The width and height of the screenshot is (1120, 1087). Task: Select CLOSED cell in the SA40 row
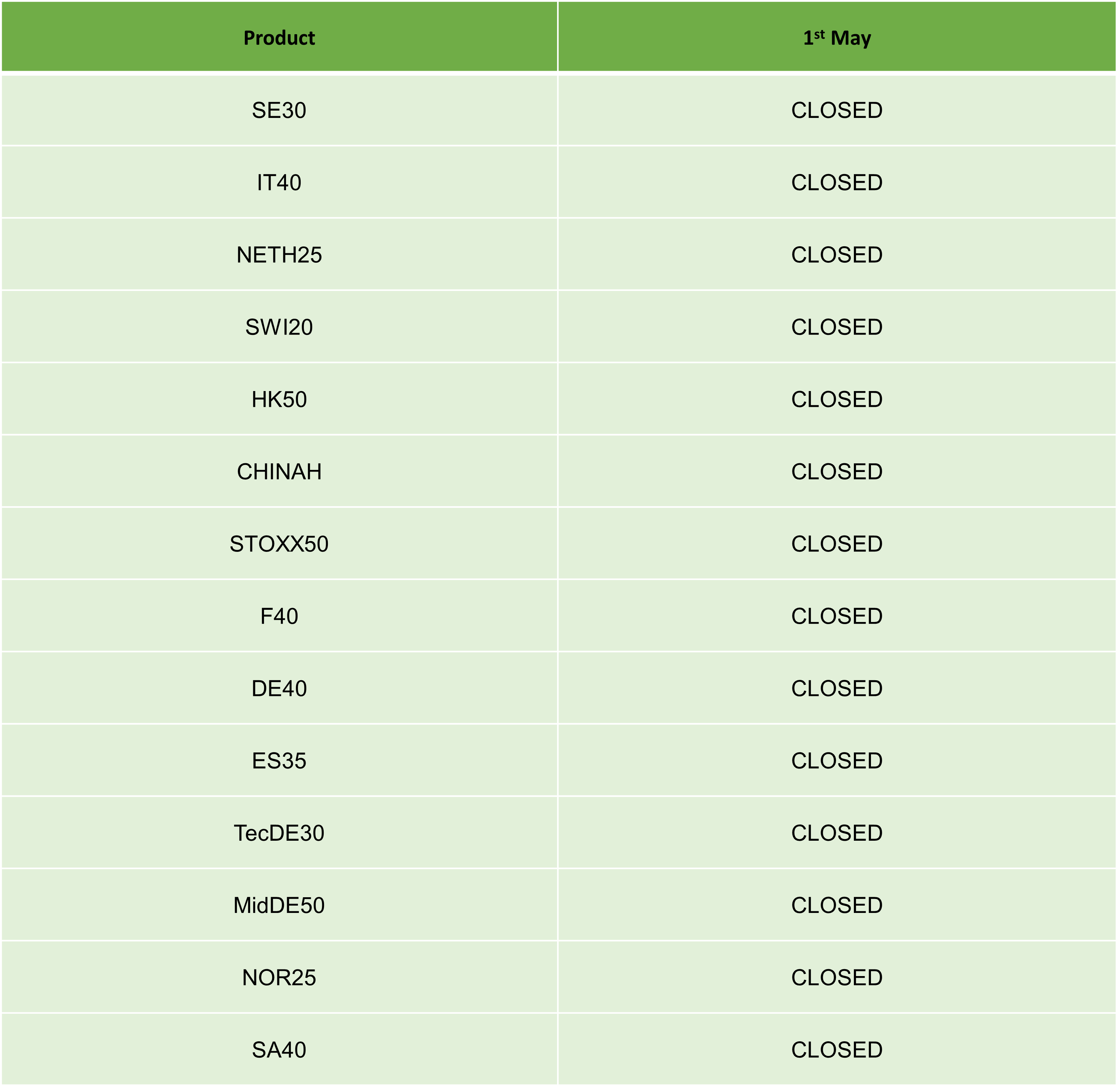[x=836, y=1050]
